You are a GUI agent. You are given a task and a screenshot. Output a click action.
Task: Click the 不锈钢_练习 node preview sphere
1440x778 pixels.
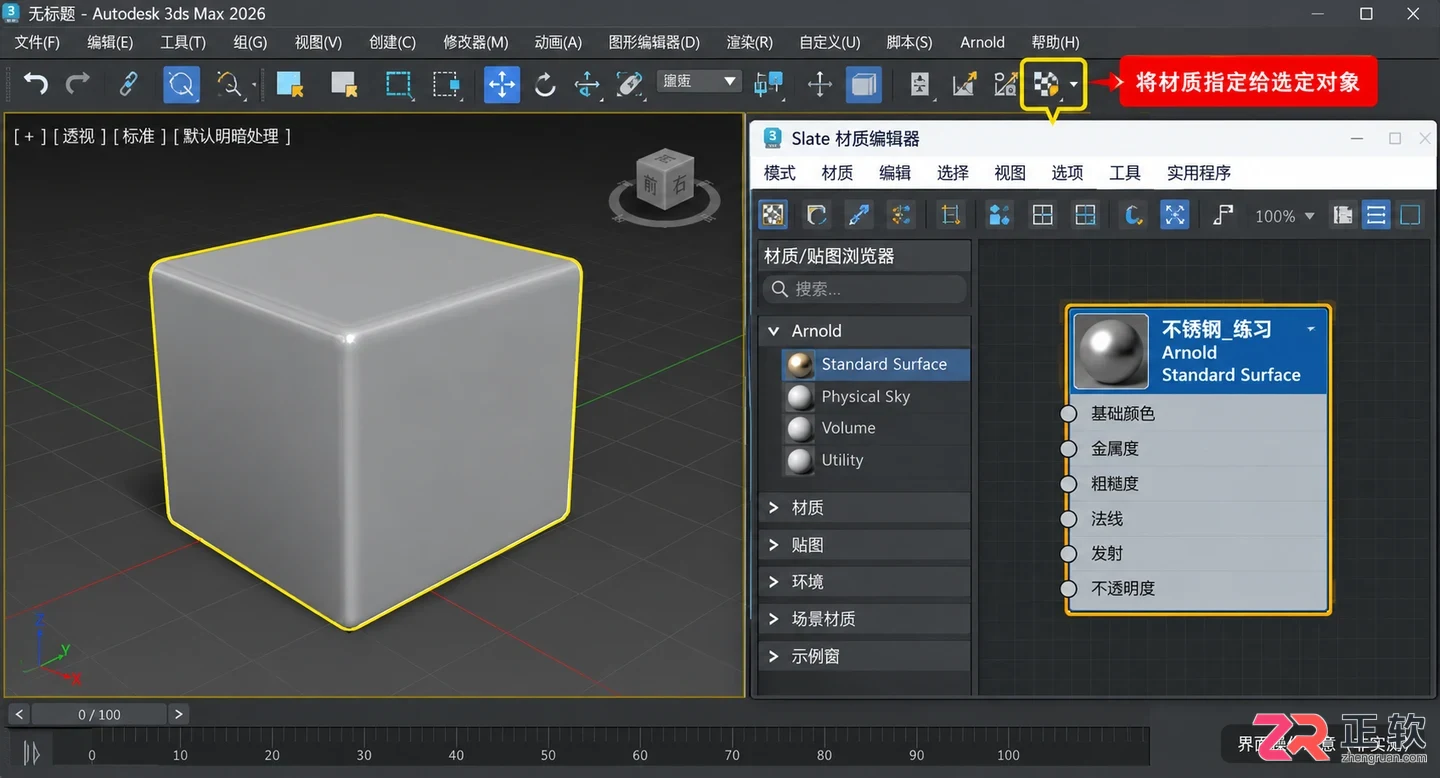(1110, 351)
